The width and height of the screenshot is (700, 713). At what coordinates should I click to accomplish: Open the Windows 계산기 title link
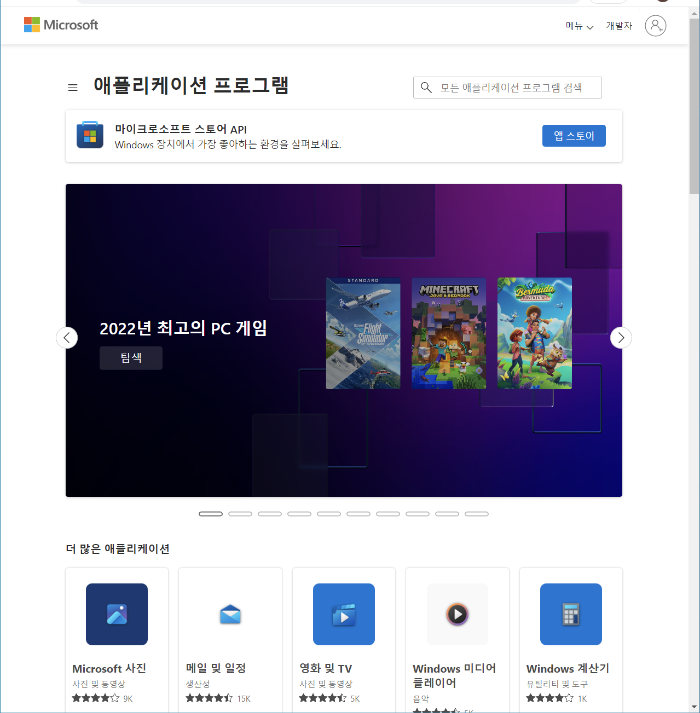[568, 668]
